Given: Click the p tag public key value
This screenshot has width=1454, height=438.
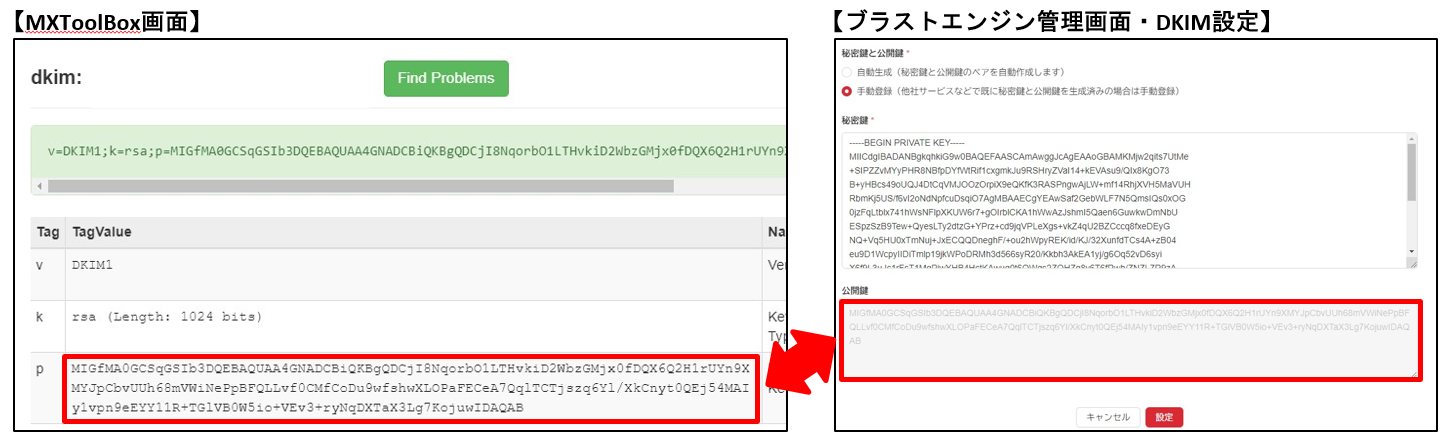Looking at the screenshot, I should coord(410,388).
